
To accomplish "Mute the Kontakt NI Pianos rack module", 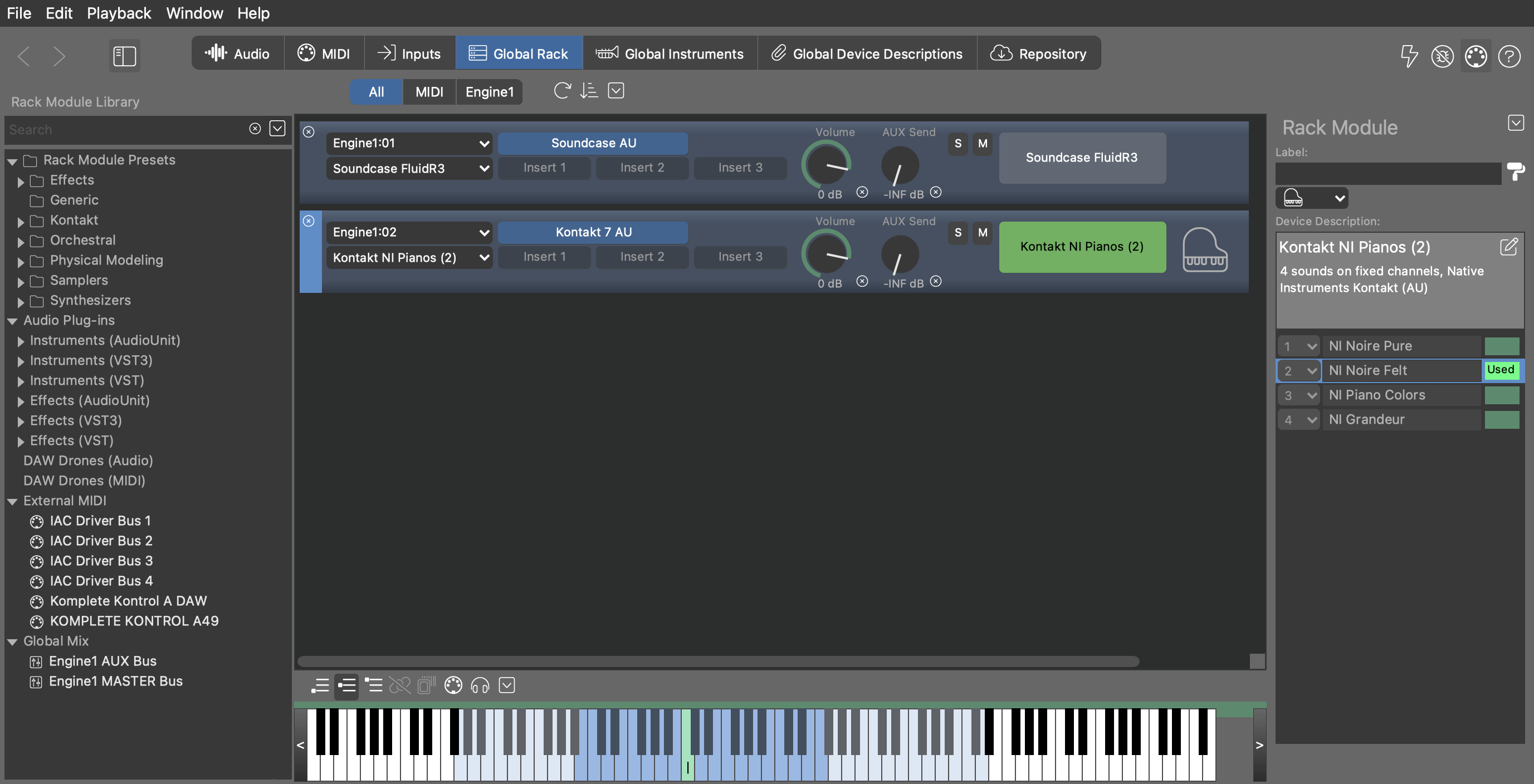I will (983, 233).
